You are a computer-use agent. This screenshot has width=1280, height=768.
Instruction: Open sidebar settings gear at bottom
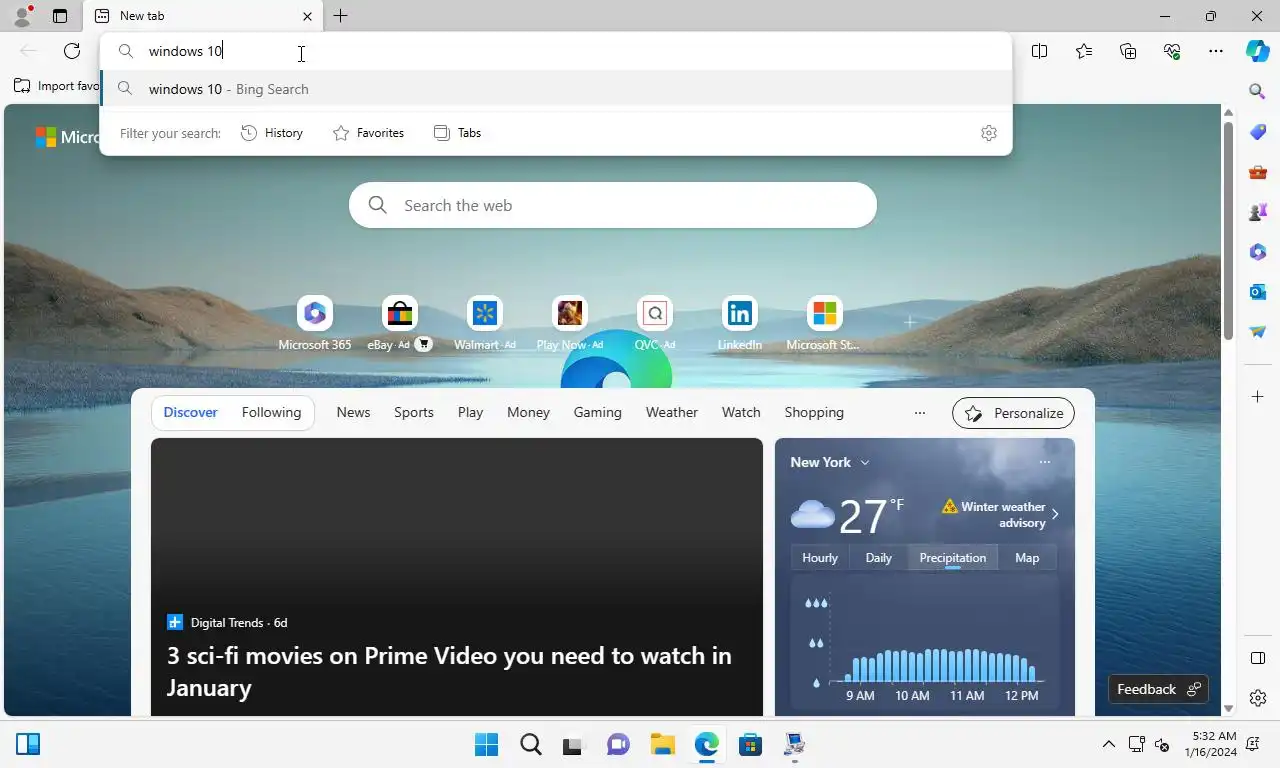click(1258, 698)
